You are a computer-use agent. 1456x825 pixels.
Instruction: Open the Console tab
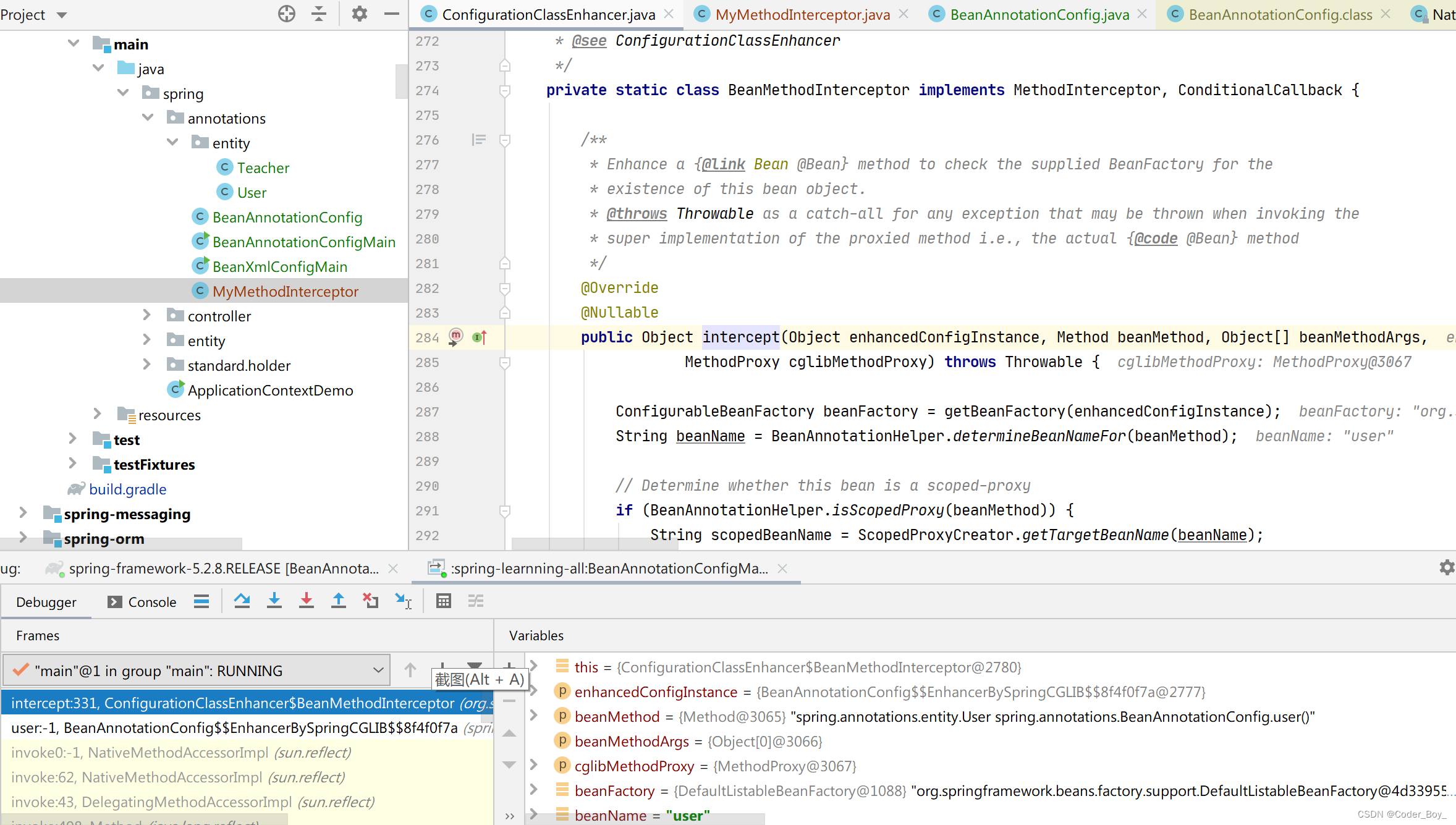pos(142,602)
